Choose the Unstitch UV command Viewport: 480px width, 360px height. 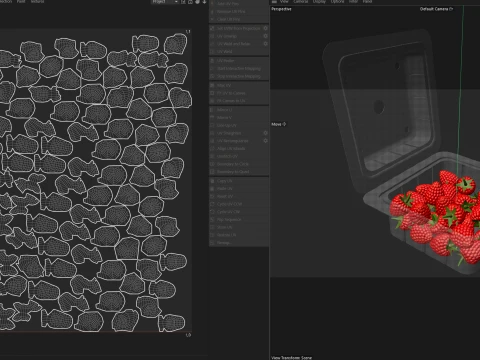(239, 156)
